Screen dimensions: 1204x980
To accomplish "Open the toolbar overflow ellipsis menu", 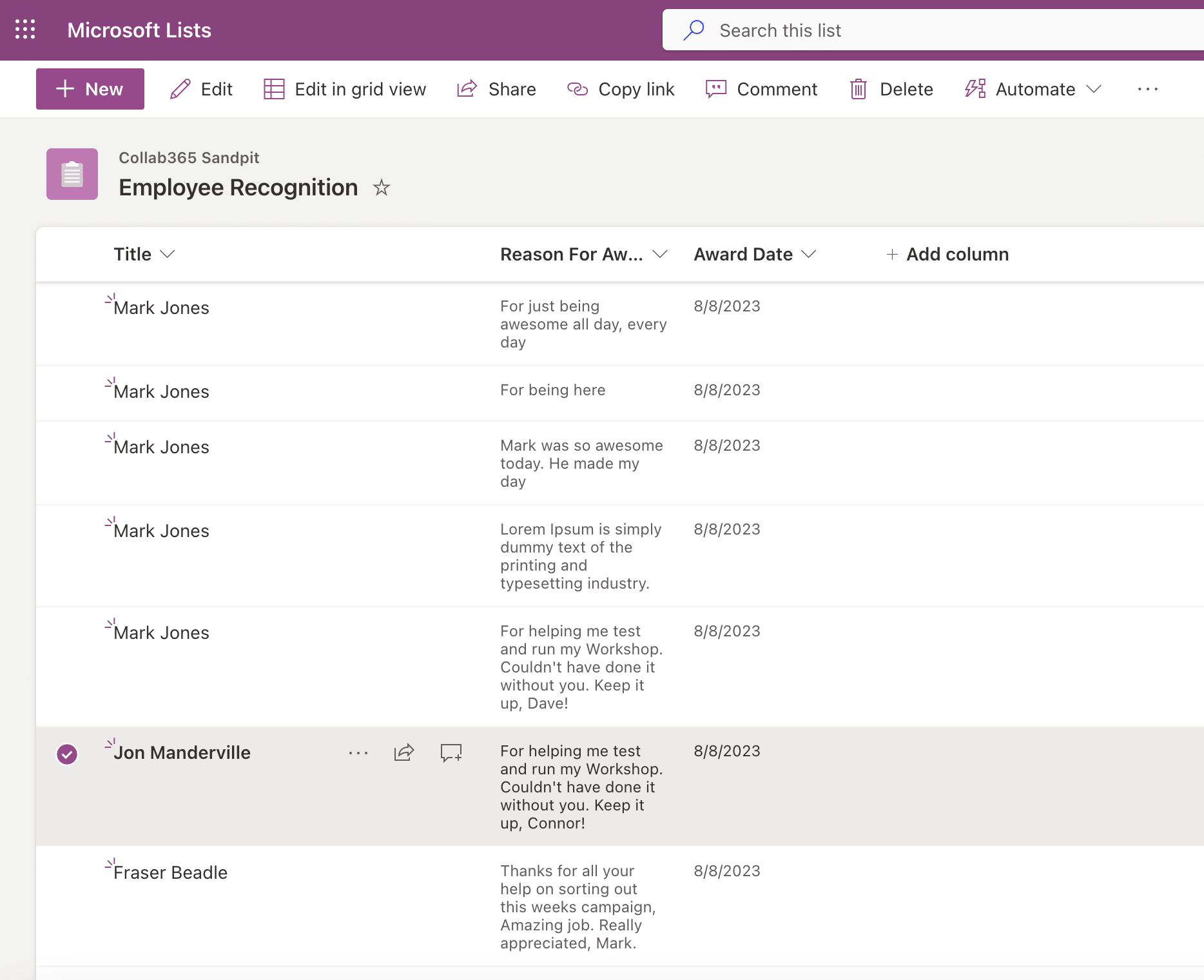I will [x=1147, y=89].
